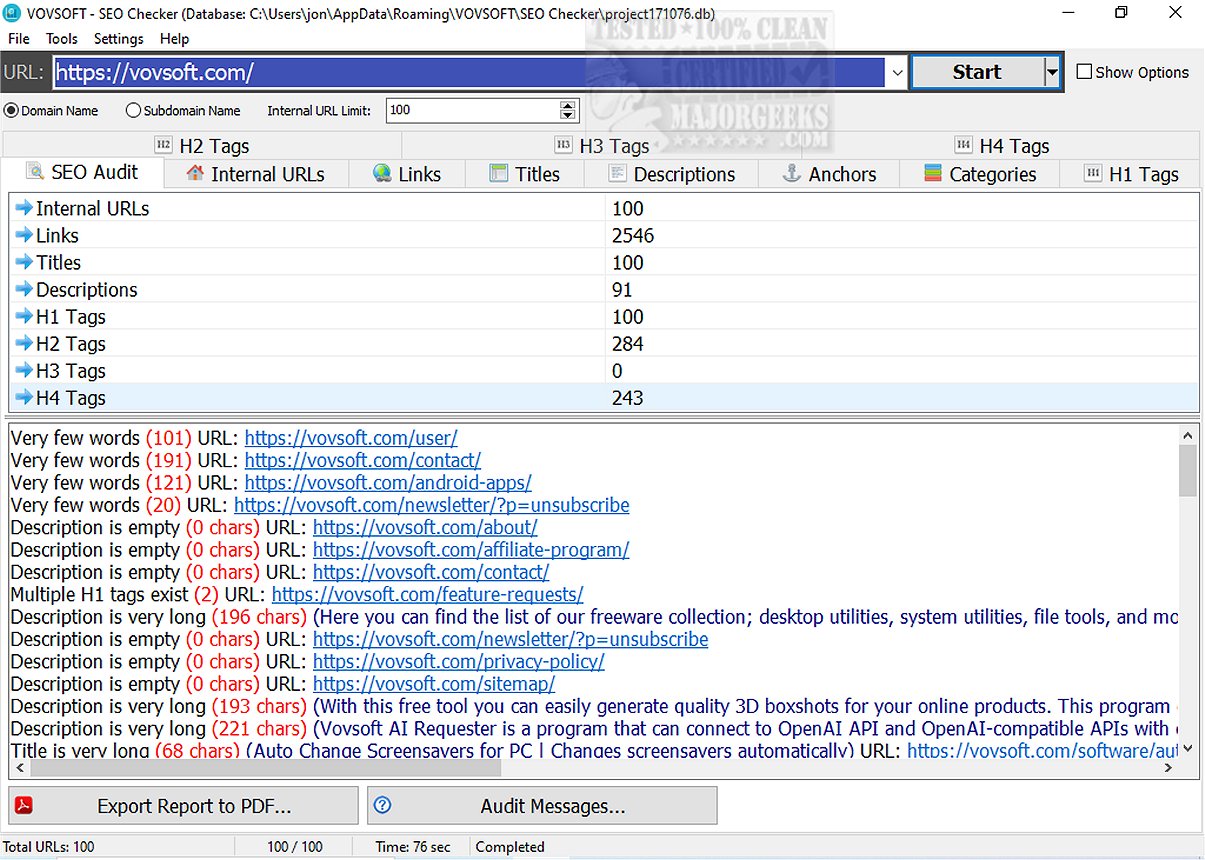Click the 'Completed' status bar text
This screenshot has height=860, width=1205.
[x=509, y=847]
